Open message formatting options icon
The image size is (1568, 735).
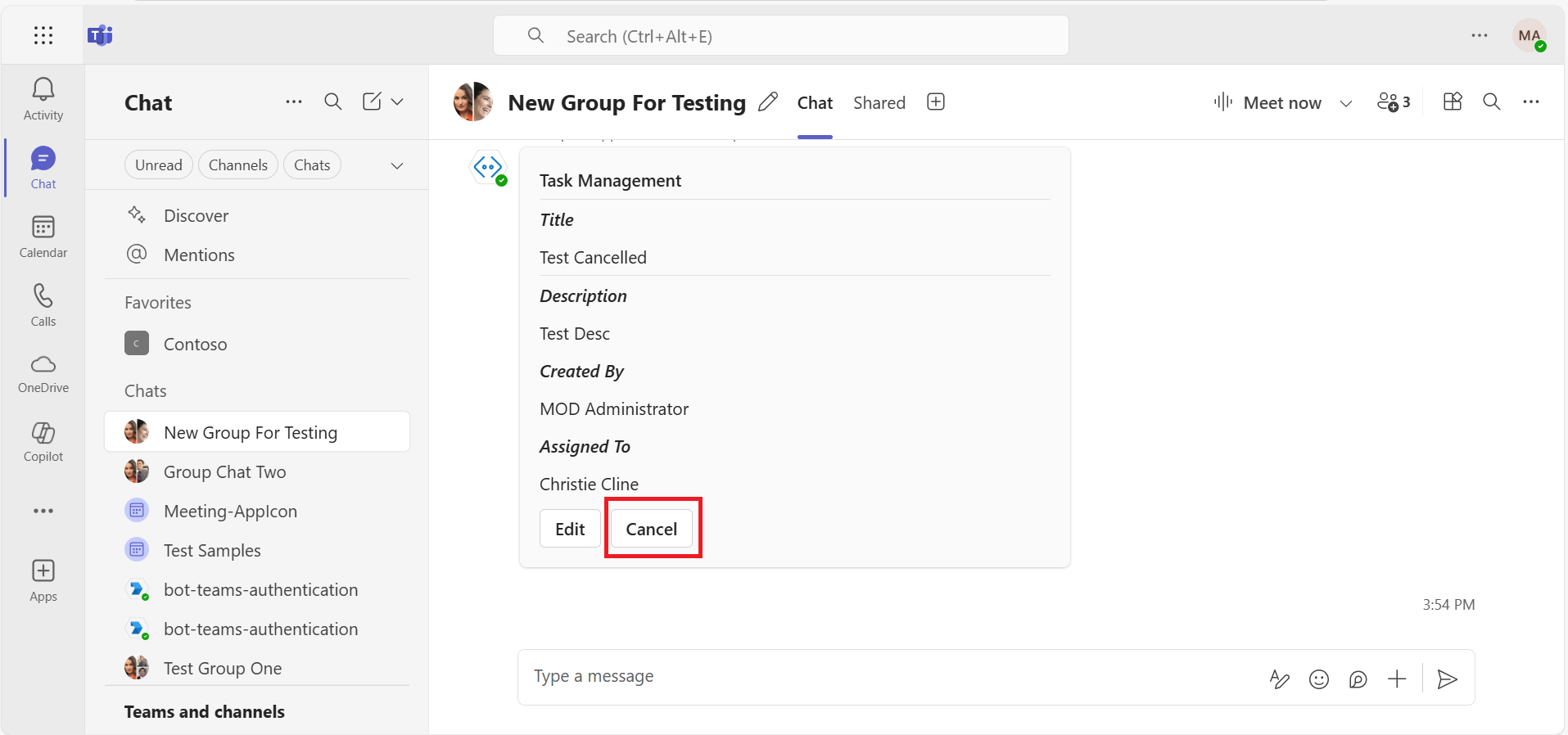pyautogui.click(x=1279, y=679)
